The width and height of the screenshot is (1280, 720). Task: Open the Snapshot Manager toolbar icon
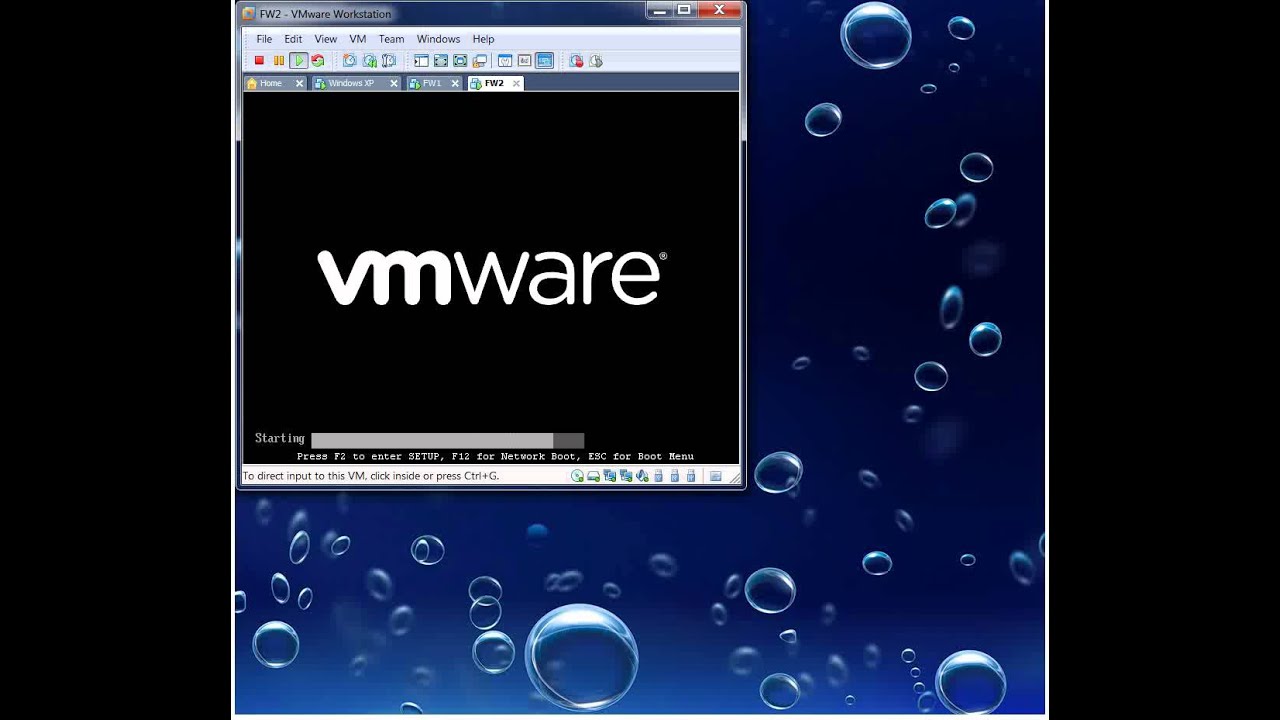coord(389,61)
